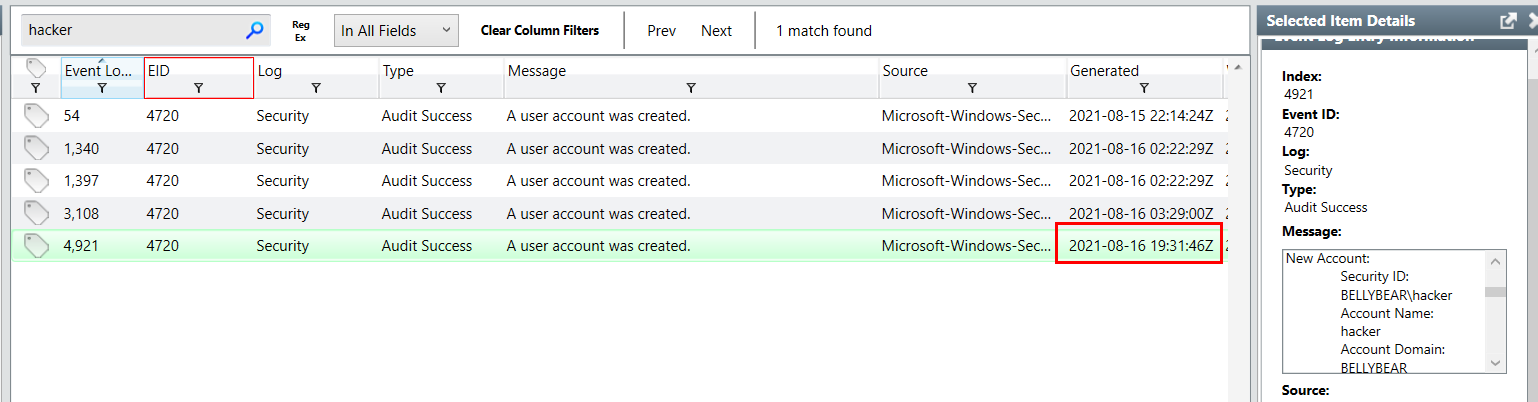
Task: Open the EID column filter
Action: 198,88
